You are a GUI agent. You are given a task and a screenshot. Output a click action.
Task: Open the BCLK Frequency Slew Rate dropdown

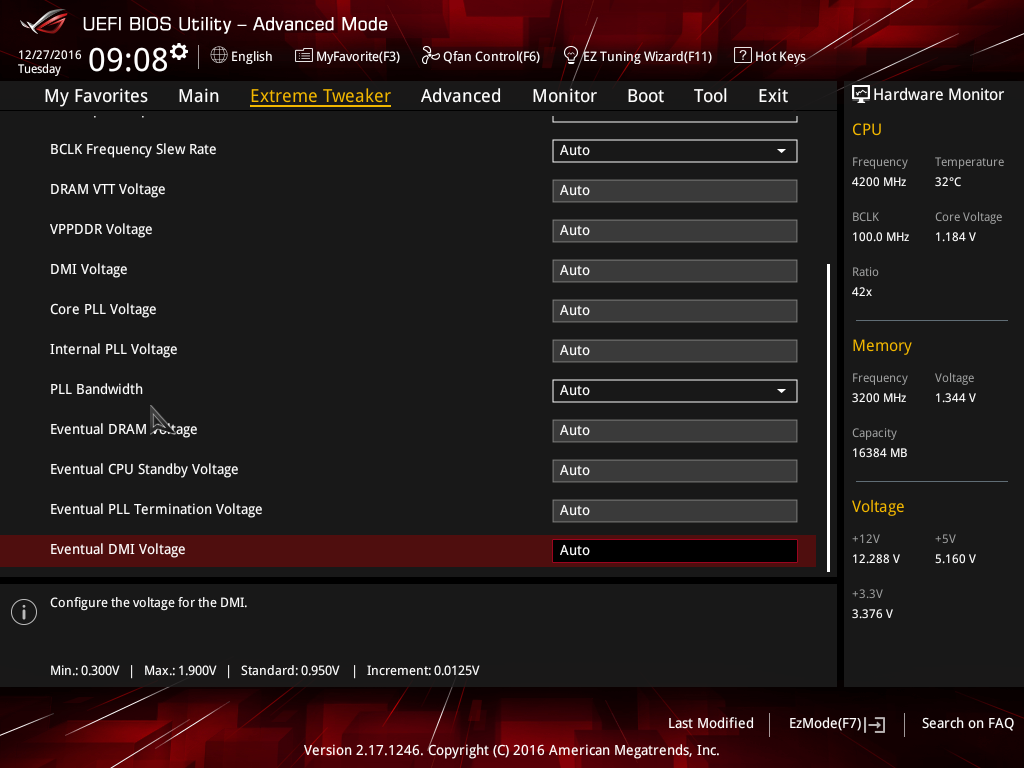[675, 151]
